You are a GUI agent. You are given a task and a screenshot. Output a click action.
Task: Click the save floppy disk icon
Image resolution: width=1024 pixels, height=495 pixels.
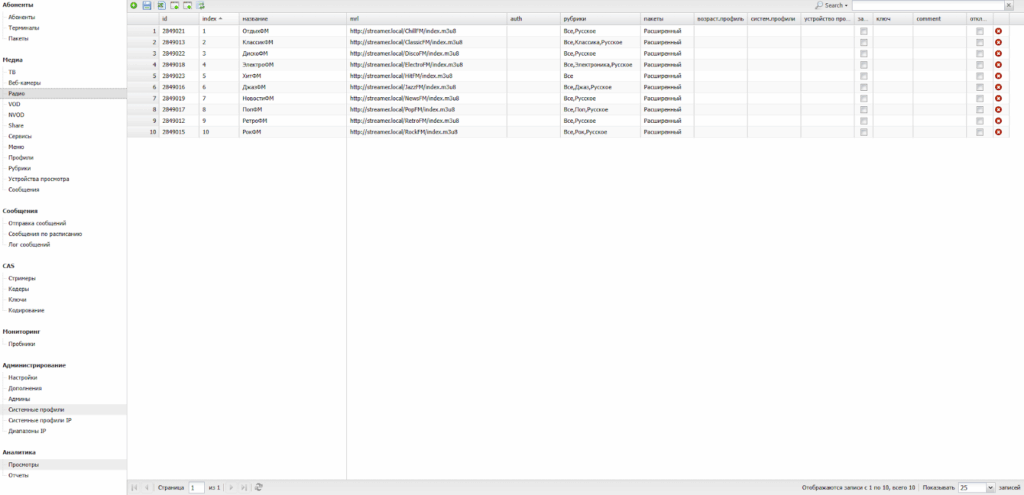click(x=147, y=6)
